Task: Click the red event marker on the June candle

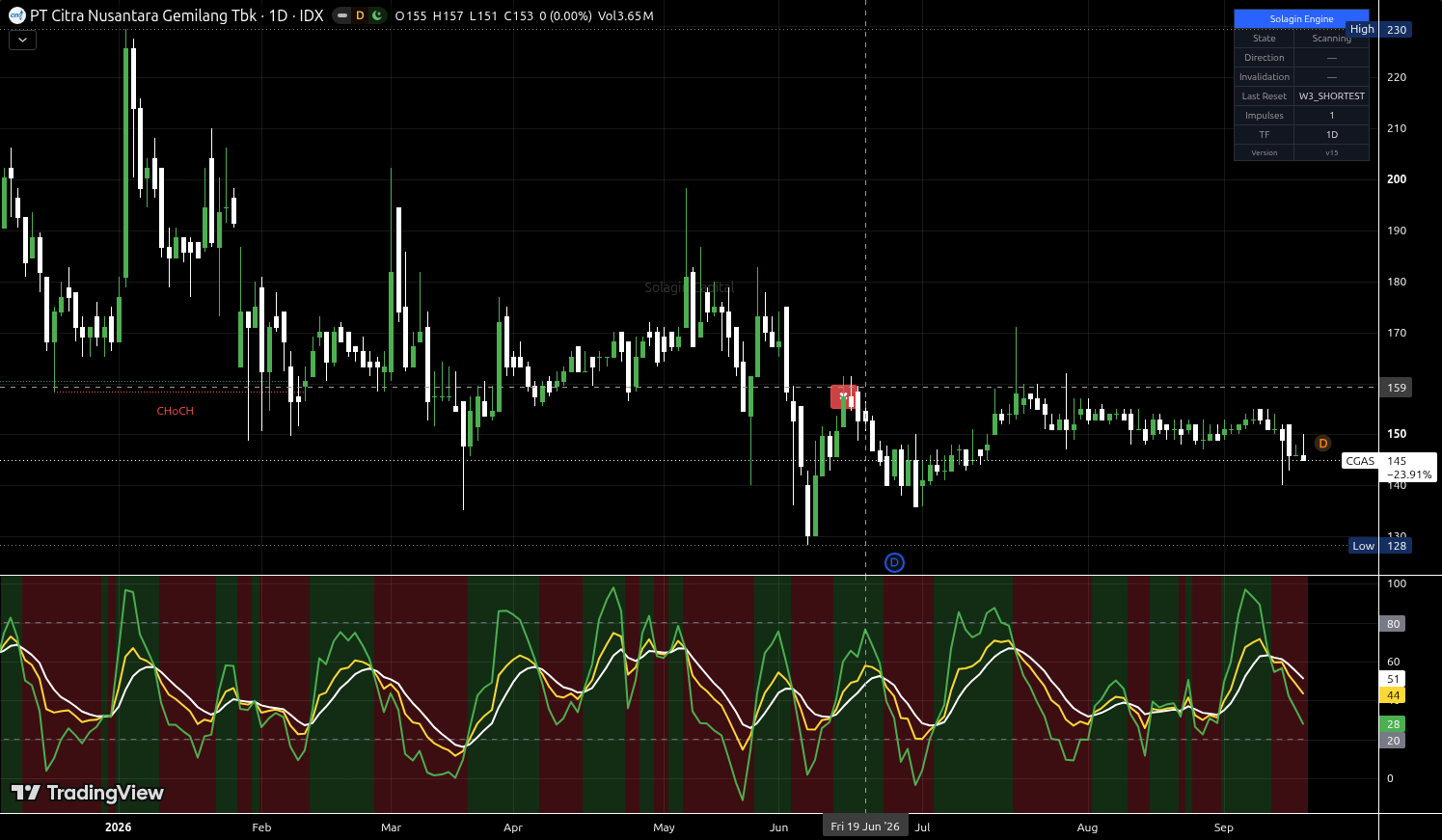Action: pyautogui.click(x=844, y=396)
